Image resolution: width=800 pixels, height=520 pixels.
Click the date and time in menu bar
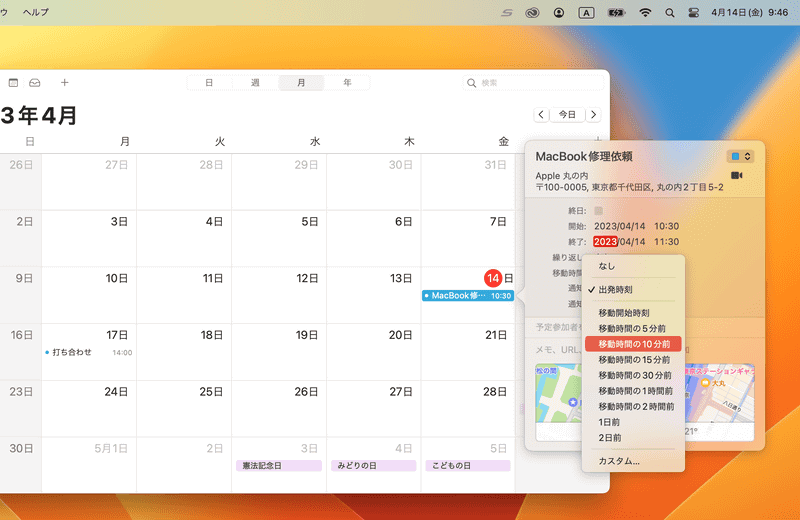(749, 13)
